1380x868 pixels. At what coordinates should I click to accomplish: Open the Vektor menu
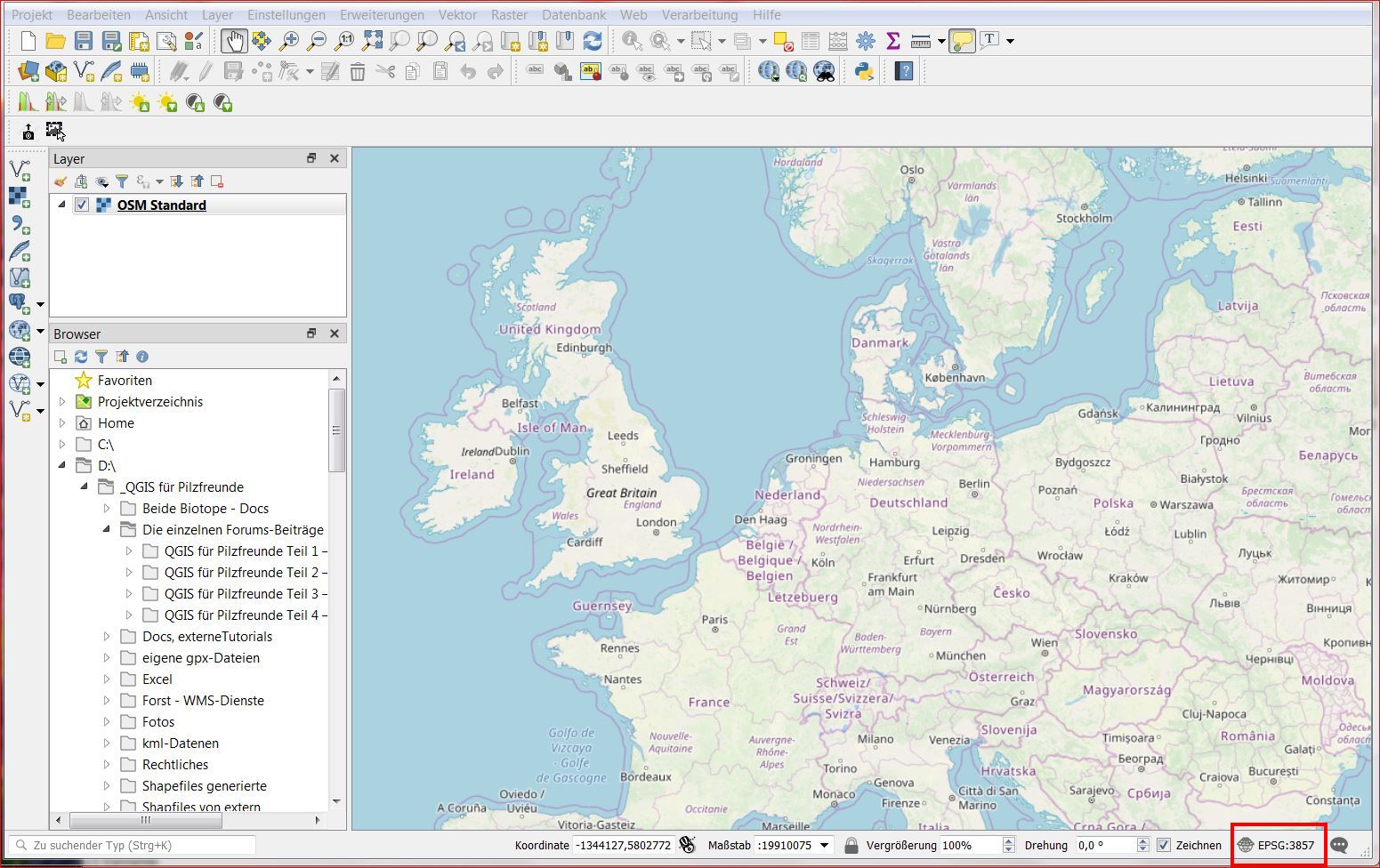click(x=457, y=14)
